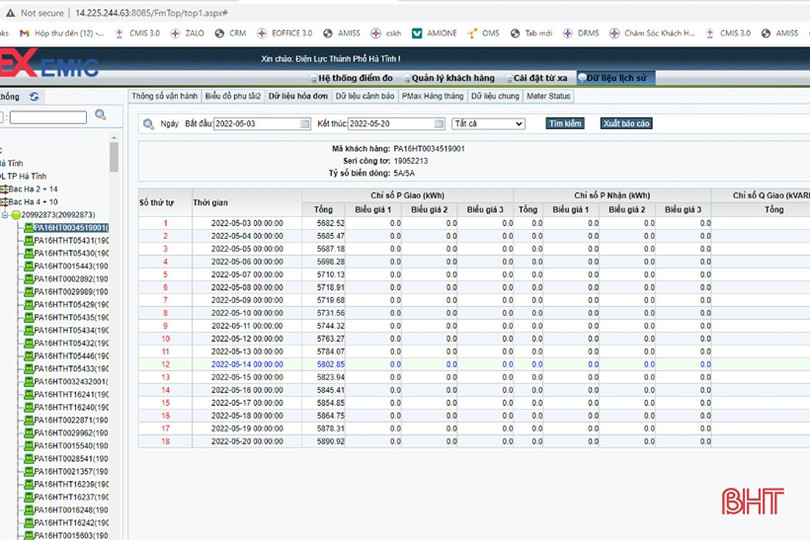The width and height of the screenshot is (810, 540).
Task: Open the Tất cả dropdown filter
Action: pyautogui.click(x=488, y=124)
